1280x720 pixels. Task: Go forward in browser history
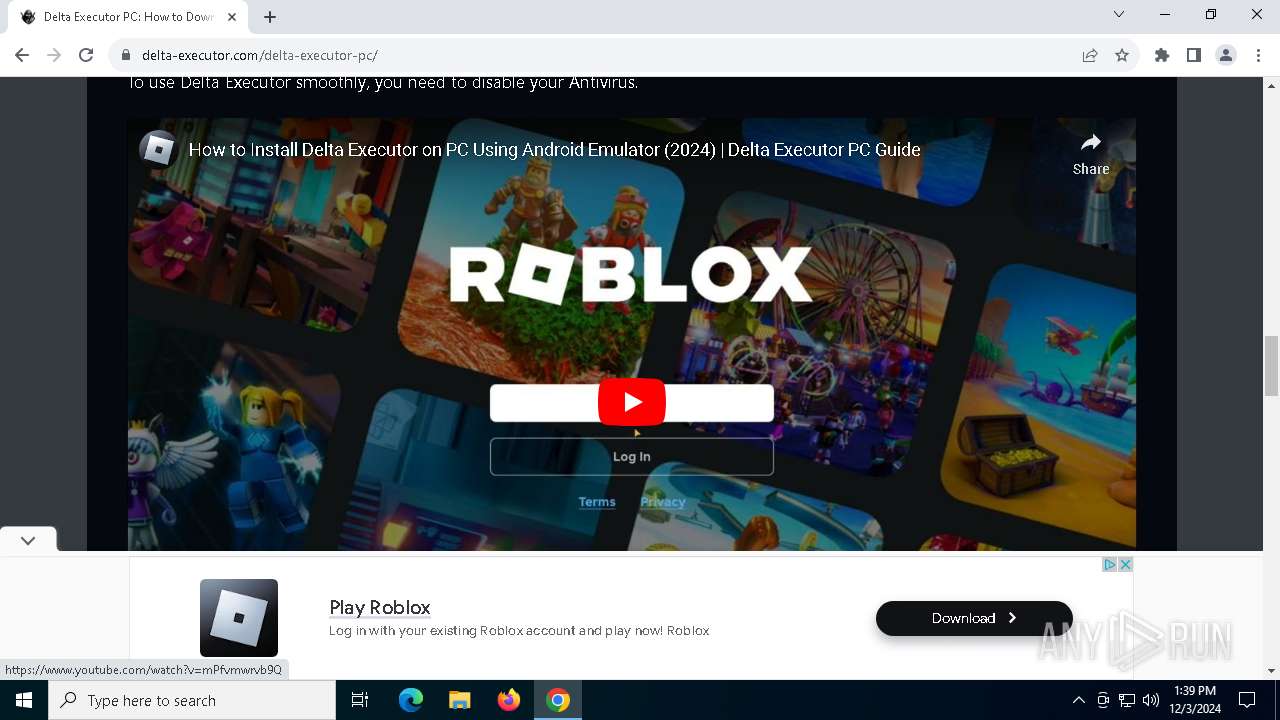[54, 55]
